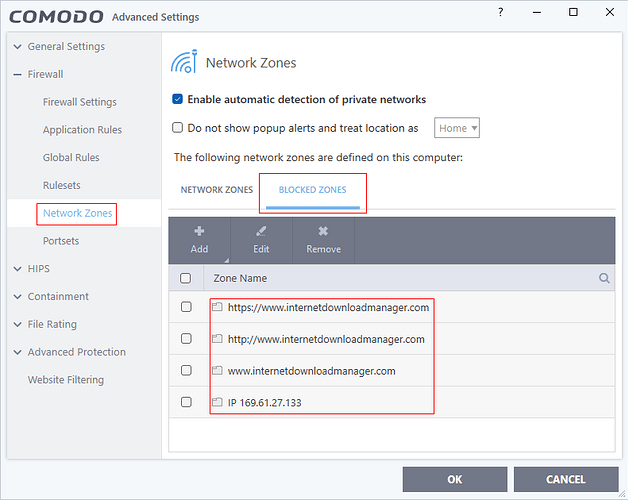The image size is (628, 500).
Task: Click the search magnifier in Zone Name header
Action: pyautogui.click(x=604, y=279)
